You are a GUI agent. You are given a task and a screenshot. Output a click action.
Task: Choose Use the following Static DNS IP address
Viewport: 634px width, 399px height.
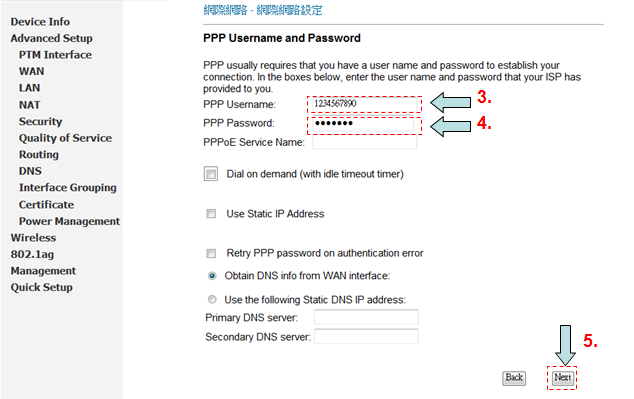pos(212,300)
